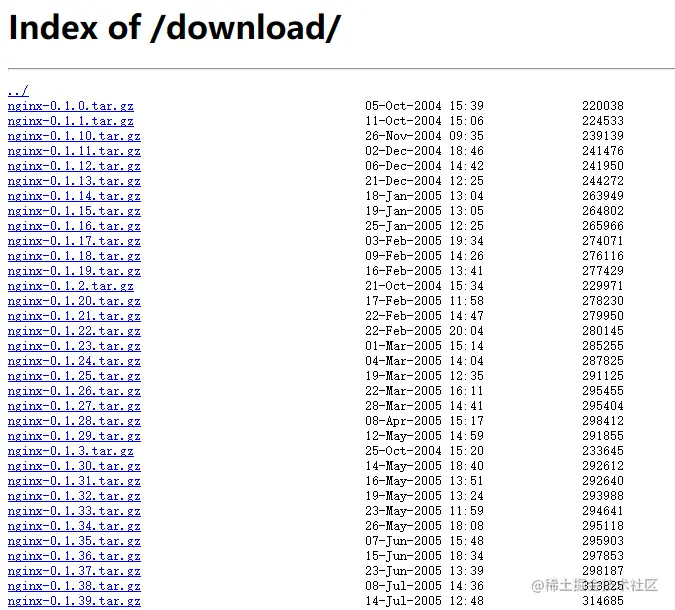675x610 pixels.
Task: Select the nginx-0.1.12.tar.gz file link
Action: point(74,166)
